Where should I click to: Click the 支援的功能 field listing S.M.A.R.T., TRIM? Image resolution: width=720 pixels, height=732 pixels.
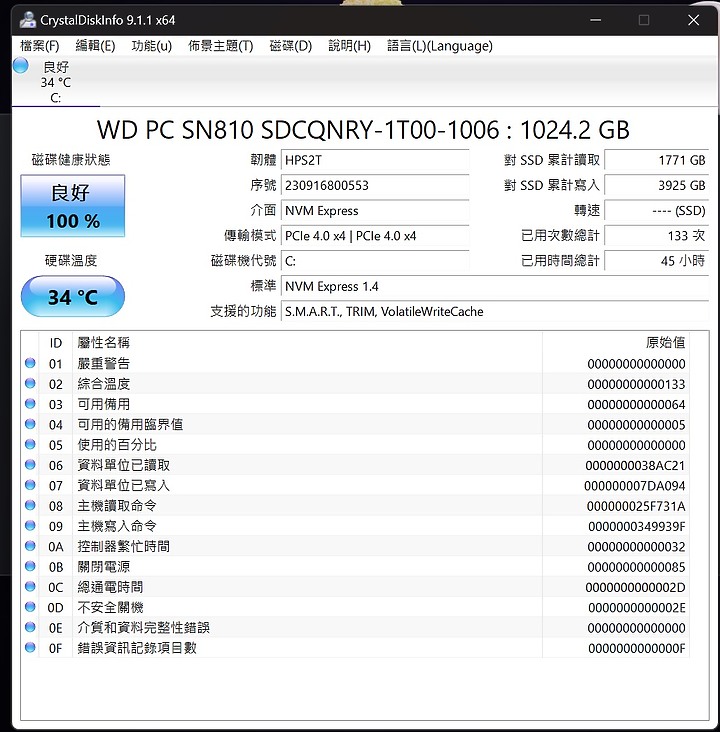[495, 311]
